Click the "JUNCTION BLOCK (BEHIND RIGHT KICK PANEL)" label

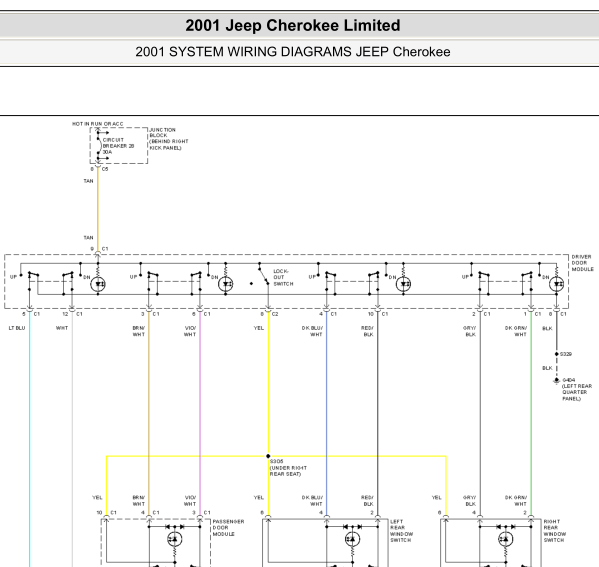168,139
